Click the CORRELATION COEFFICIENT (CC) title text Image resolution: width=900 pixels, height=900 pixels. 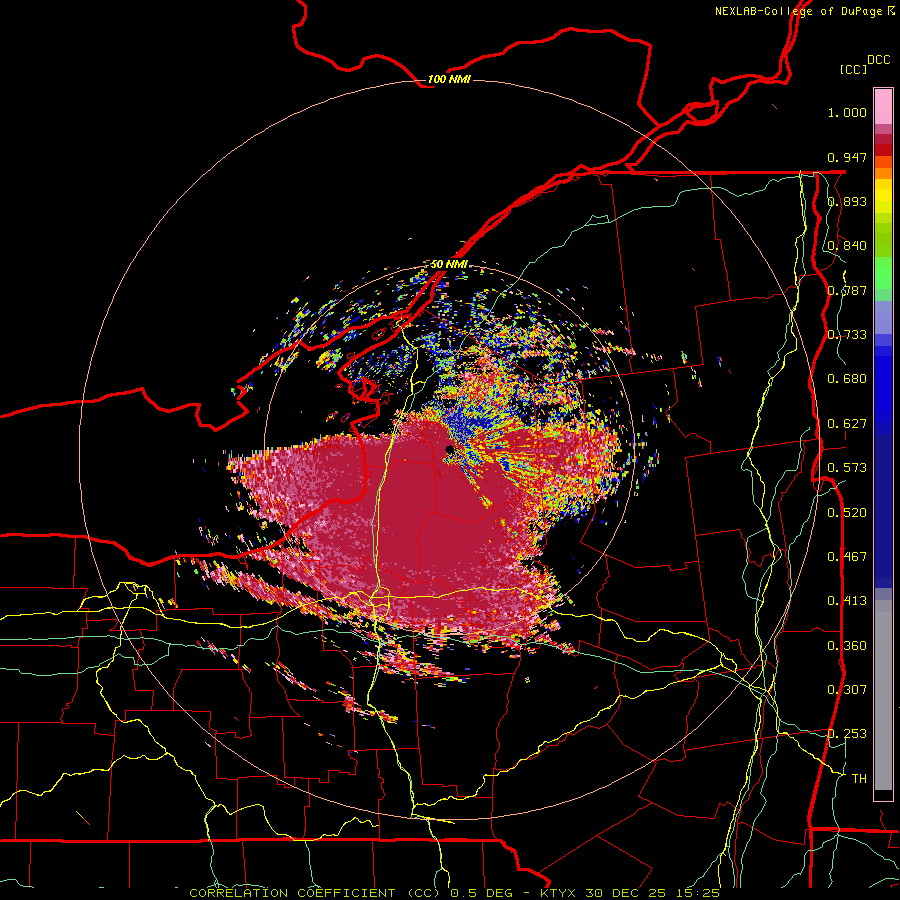pyautogui.click(x=315, y=893)
